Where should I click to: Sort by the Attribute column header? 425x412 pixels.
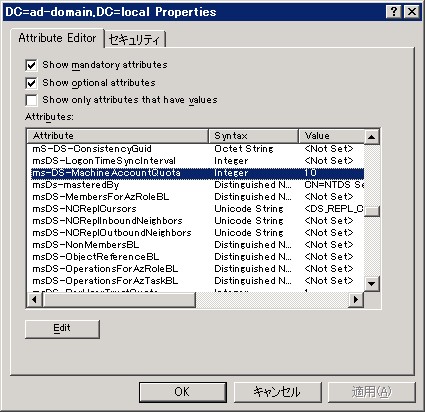tap(117, 136)
